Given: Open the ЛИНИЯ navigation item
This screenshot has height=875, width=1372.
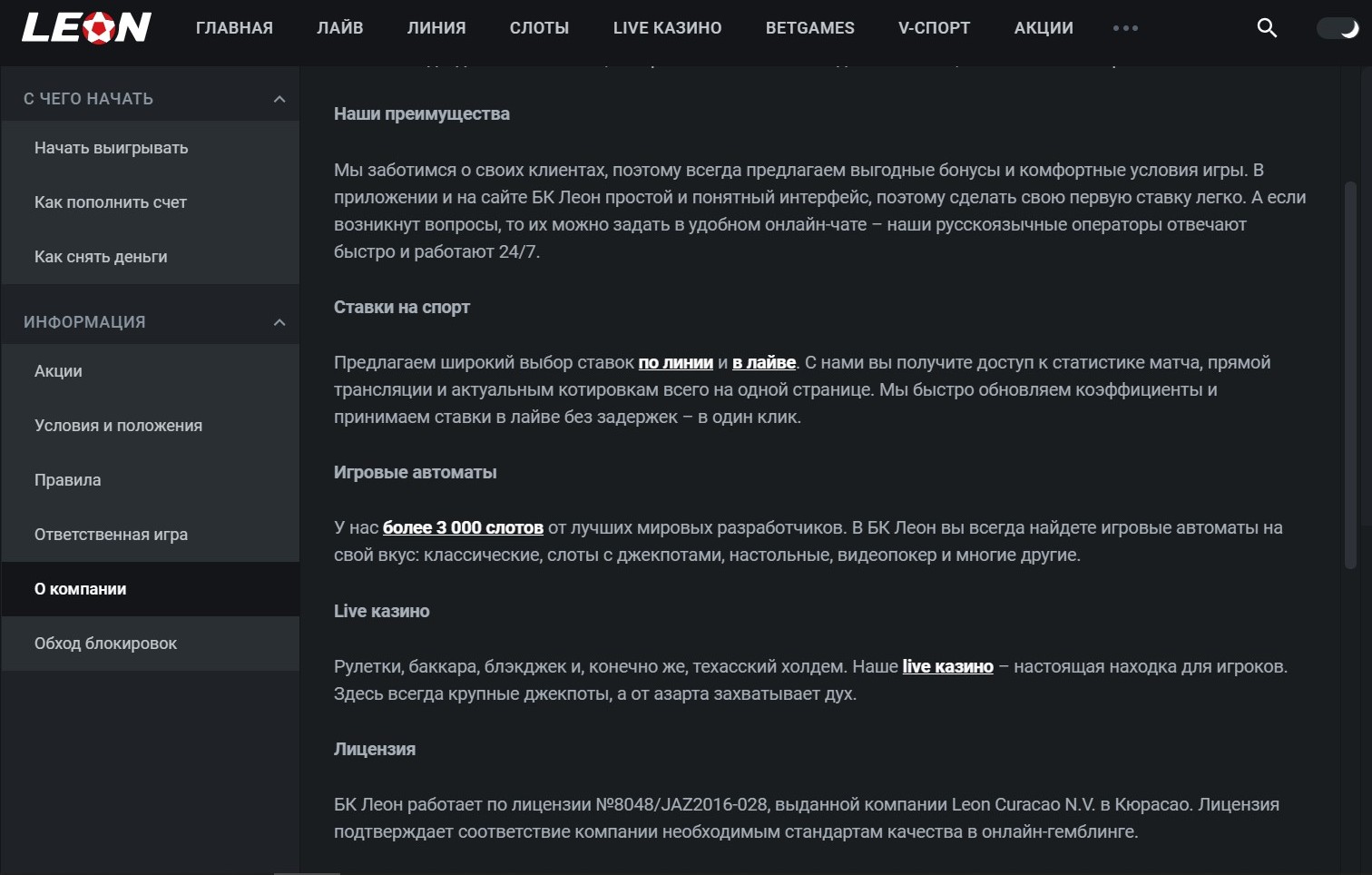Looking at the screenshot, I should point(436,28).
